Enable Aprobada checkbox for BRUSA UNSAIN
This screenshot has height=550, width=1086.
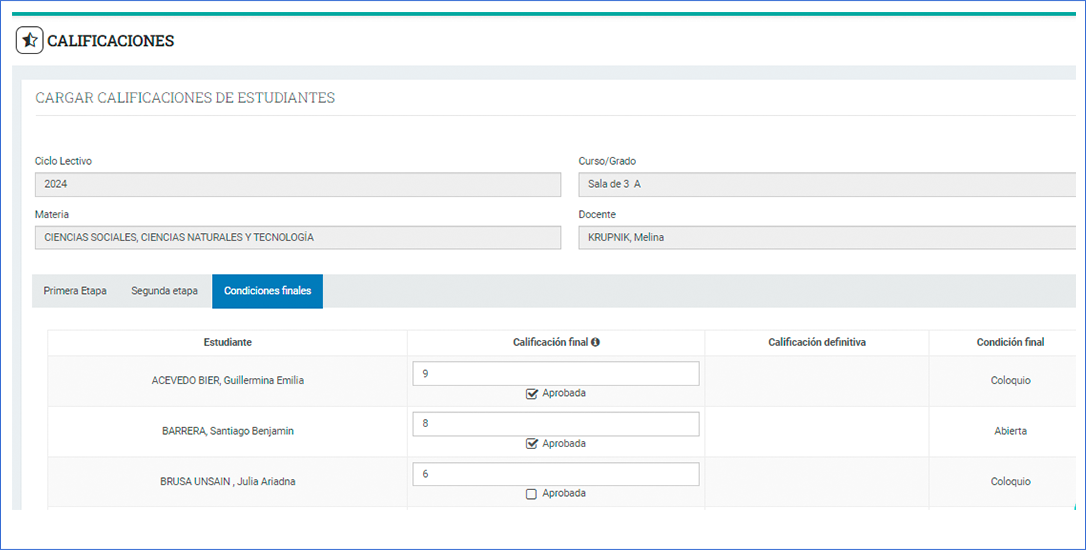tap(532, 493)
